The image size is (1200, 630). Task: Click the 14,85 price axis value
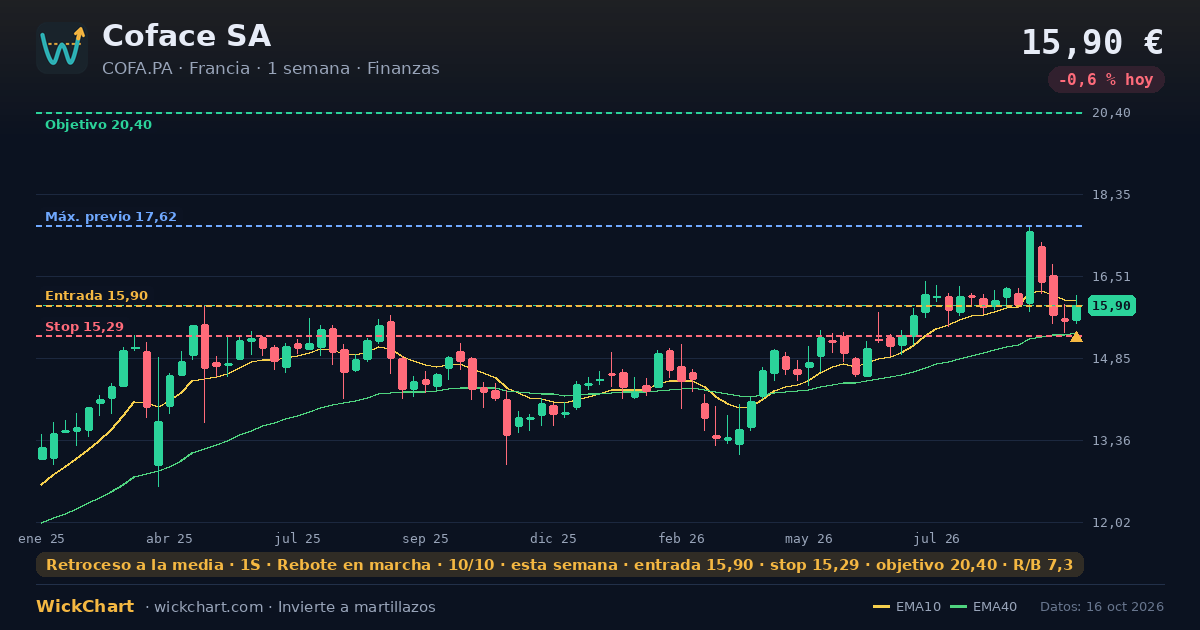tap(1111, 359)
